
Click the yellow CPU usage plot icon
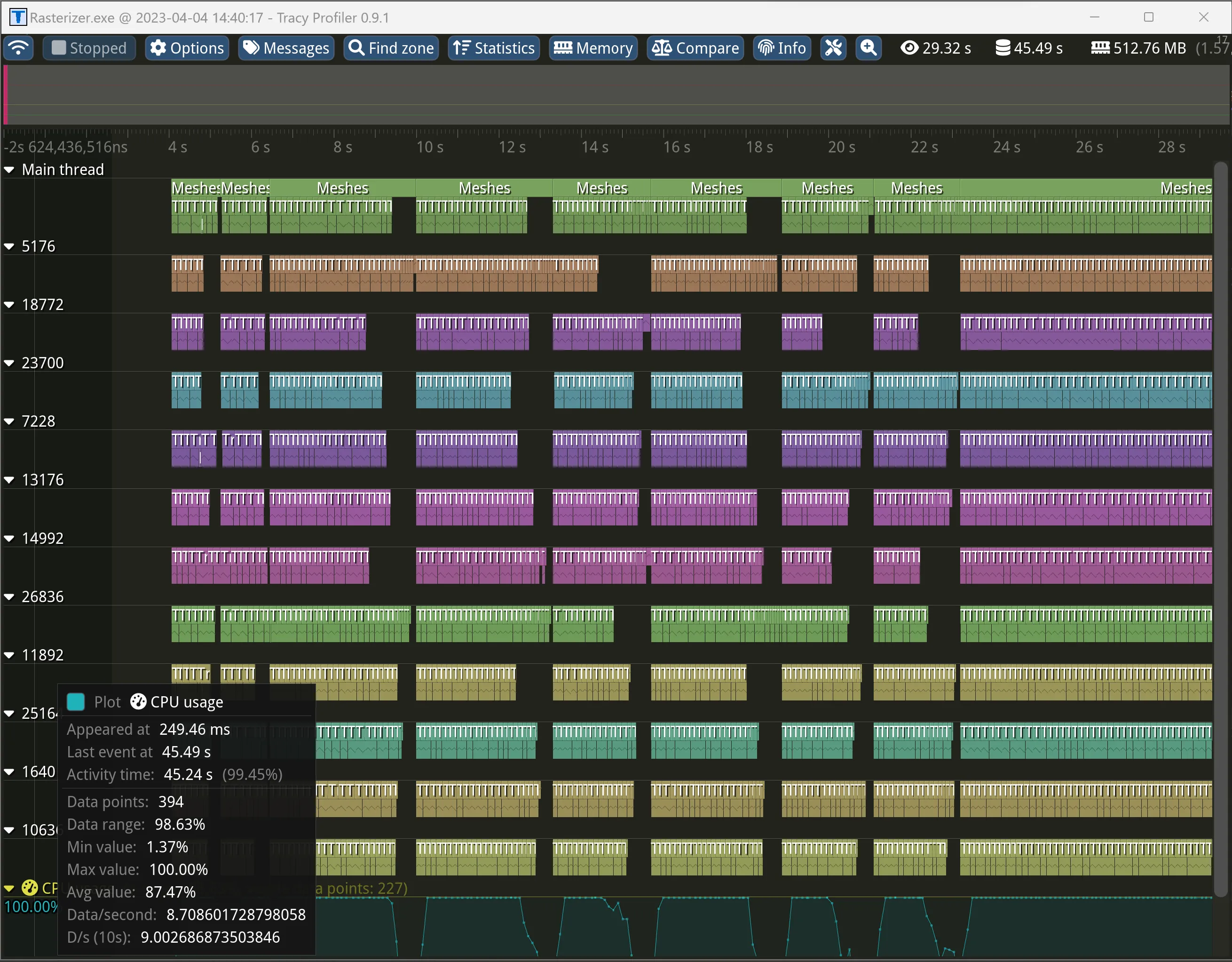pos(29,888)
